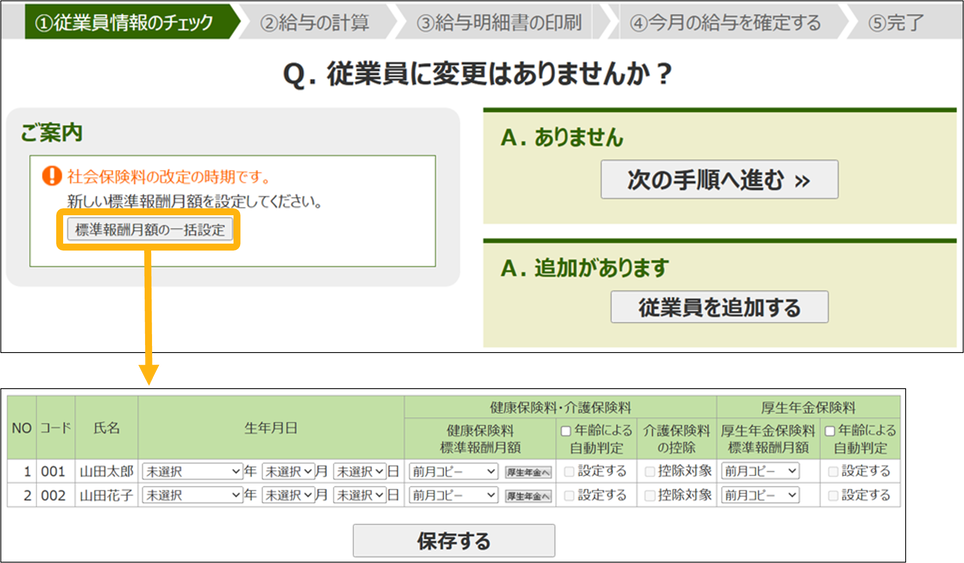Open birth day dropdown for 山田太郎
The height and width of the screenshot is (563, 964).
[x=360, y=471]
